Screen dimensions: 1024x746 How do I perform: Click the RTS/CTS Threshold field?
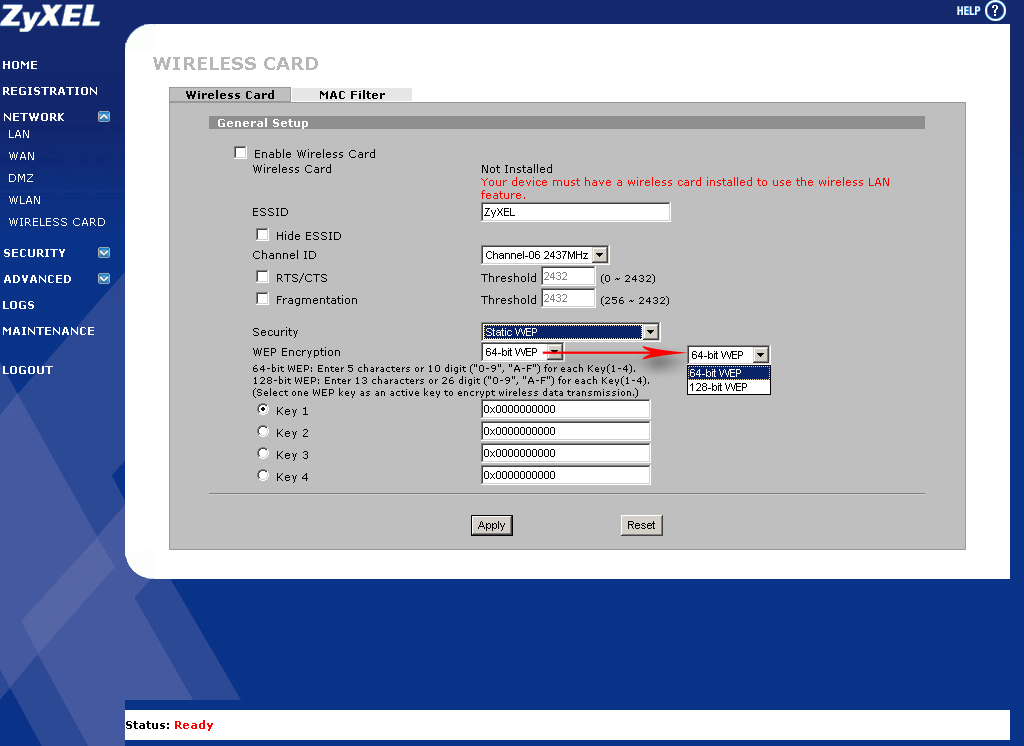tap(568, 276)
